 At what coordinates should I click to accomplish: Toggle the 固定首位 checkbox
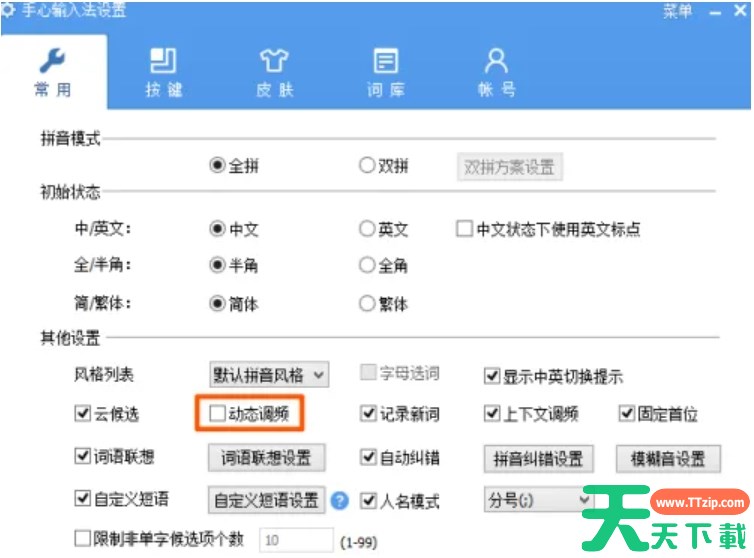point(627,413)
